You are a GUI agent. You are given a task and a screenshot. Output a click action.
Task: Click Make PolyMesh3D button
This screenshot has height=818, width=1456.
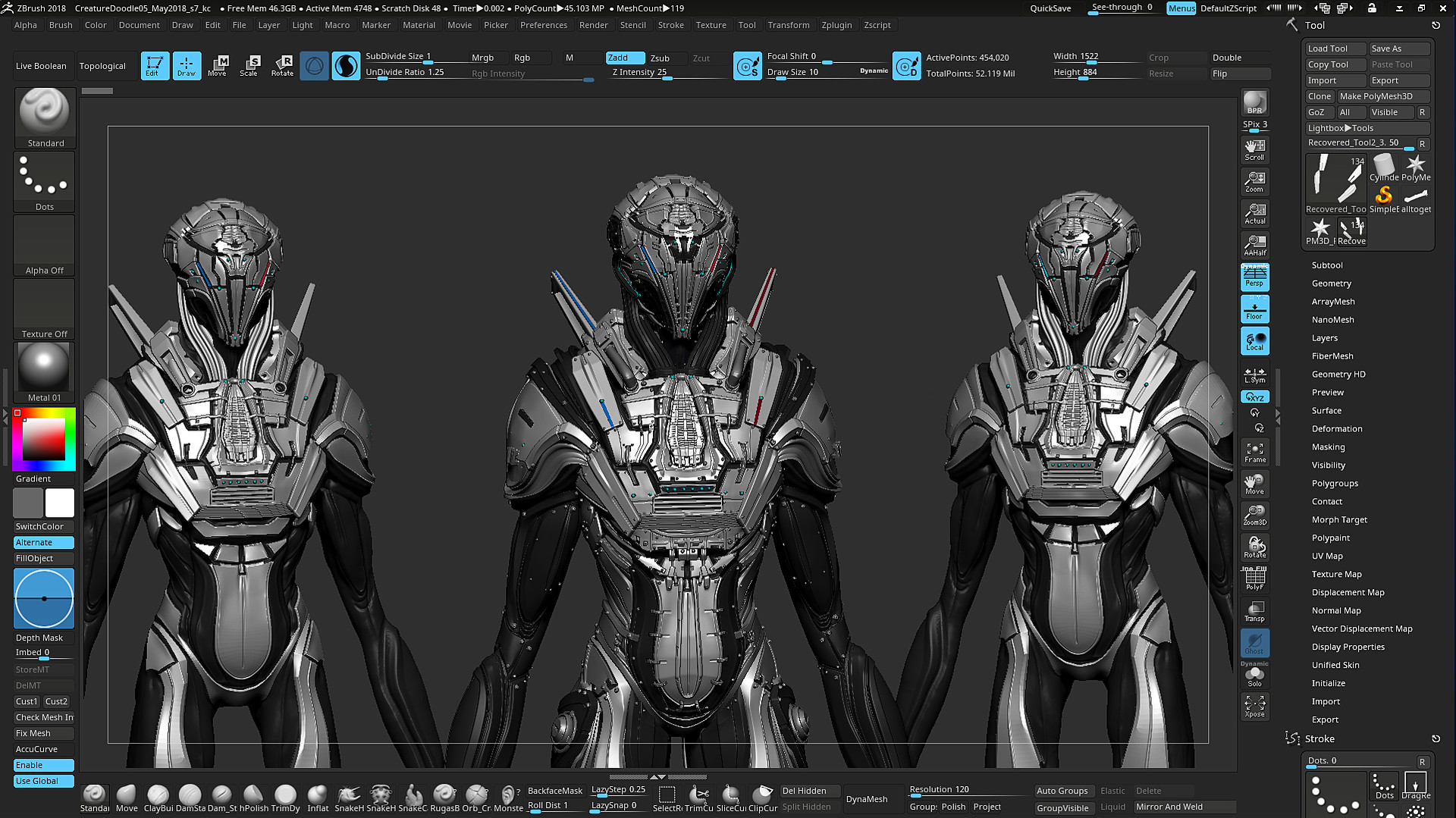(x=1383, y=96)
